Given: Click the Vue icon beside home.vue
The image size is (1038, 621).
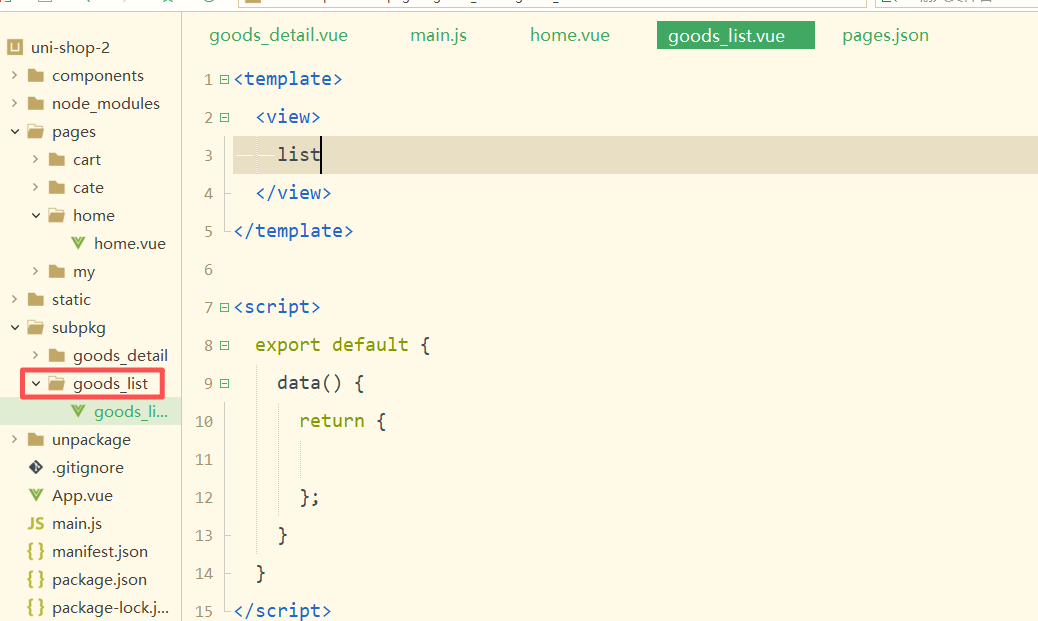Looking at the screenshot, I should pyautogui.click(x=78, y=243).
